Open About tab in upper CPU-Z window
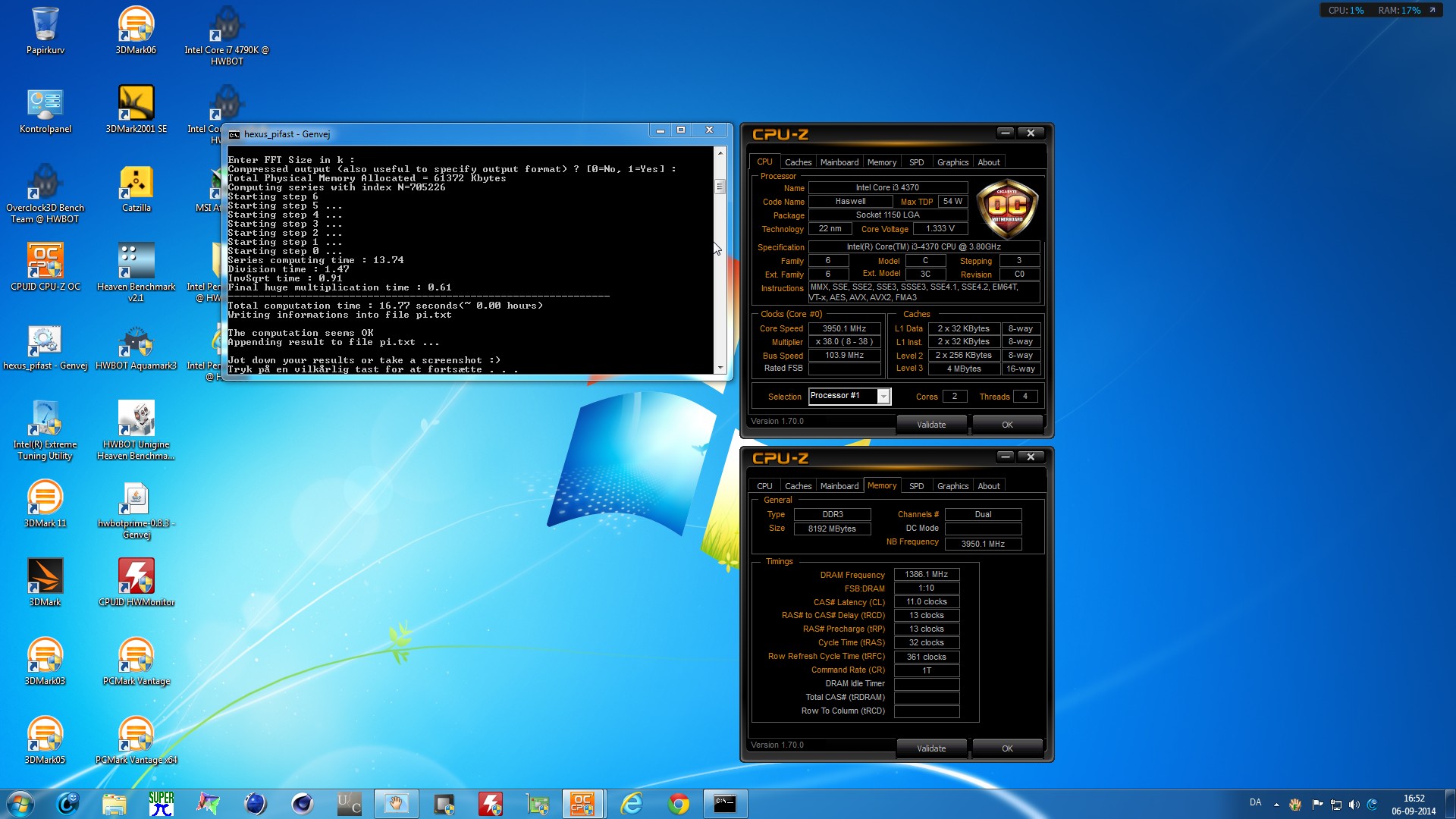This screenshot has width=1456, height=819. pyautogui.click(x=989, y=162)
